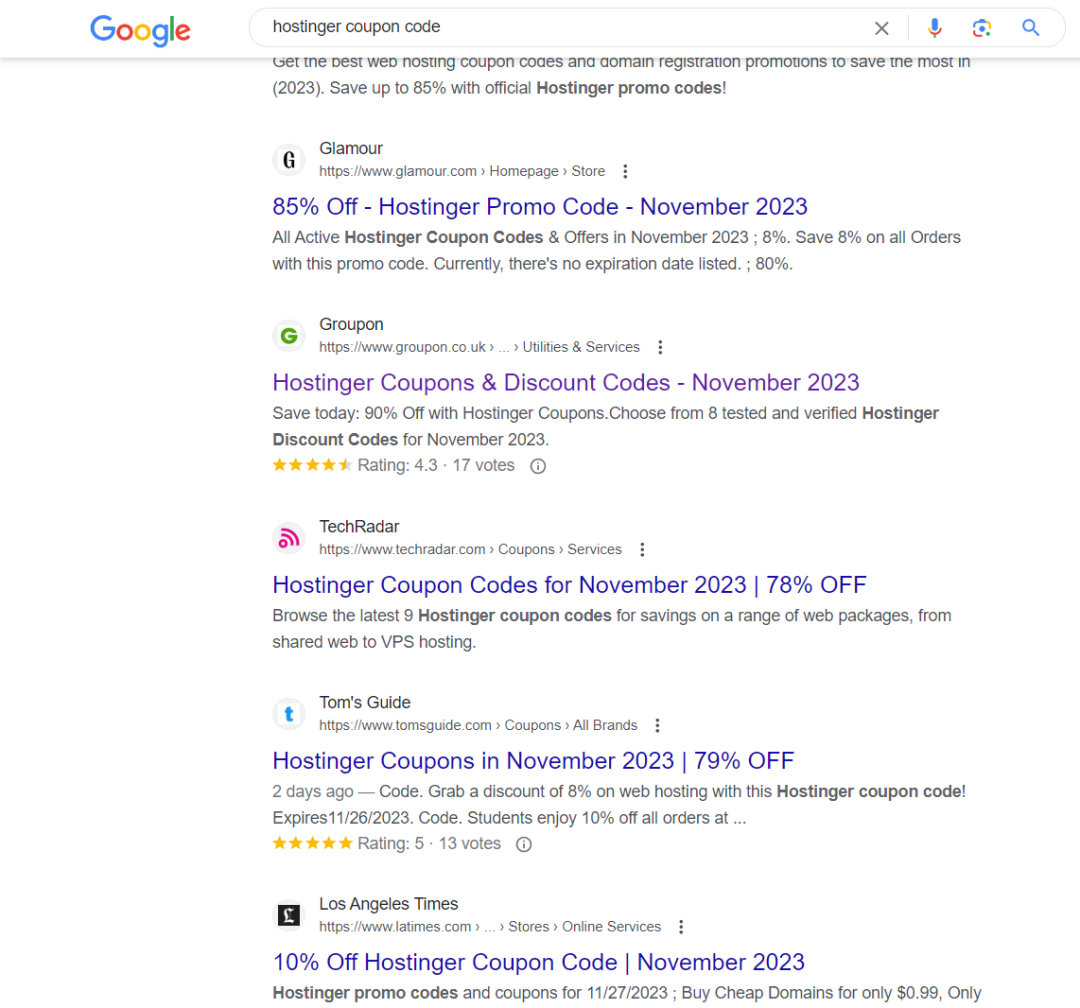
Task: Open info icon next to Groupon 17 votes
Action: (x=538, y=466)
